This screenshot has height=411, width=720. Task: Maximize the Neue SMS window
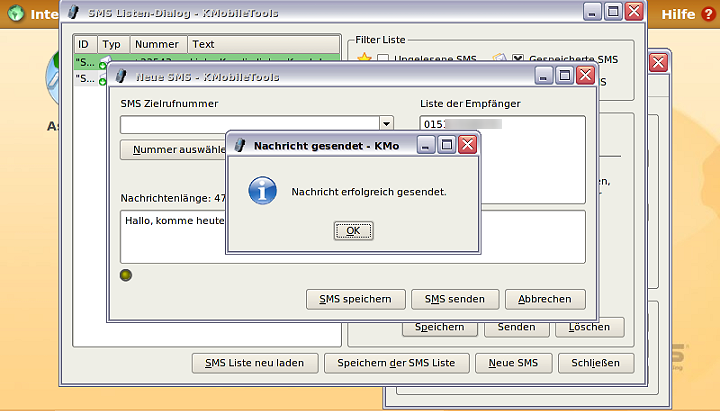tap(564, 75)
